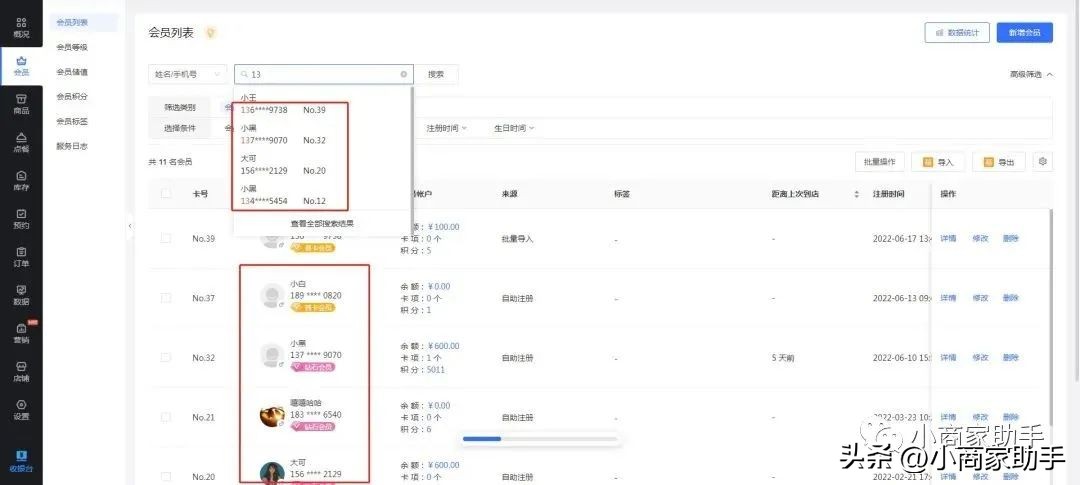Click the sort arrows on 距离上次到店 column
The image size is (1080, 485).
tap(856, 194)
